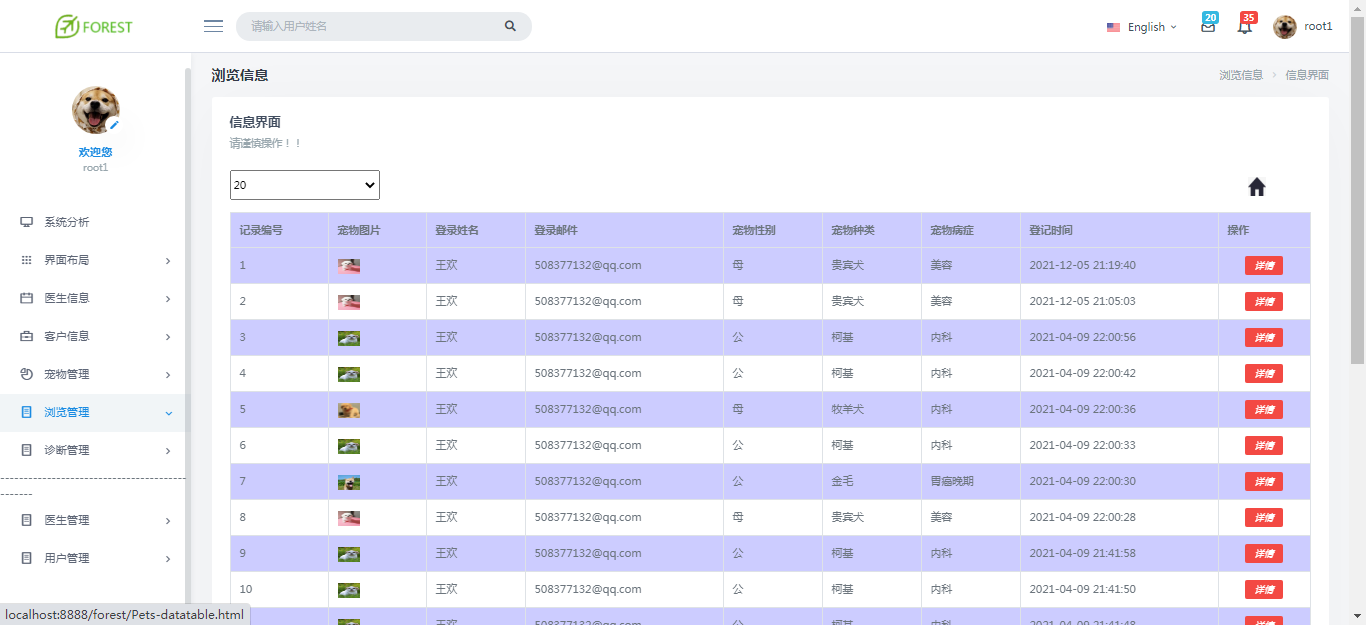1366x625 pixels.
Task: Expand the 医生信息 sidebar menu
Action: coord(95,298)
